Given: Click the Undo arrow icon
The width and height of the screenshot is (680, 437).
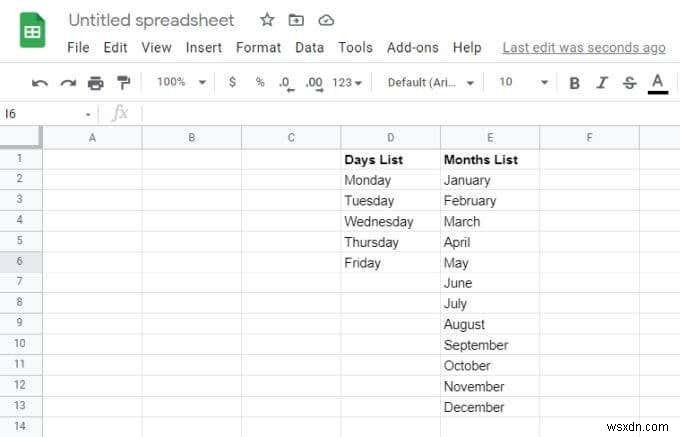Looking at the screenshot, I should [40, 83].
